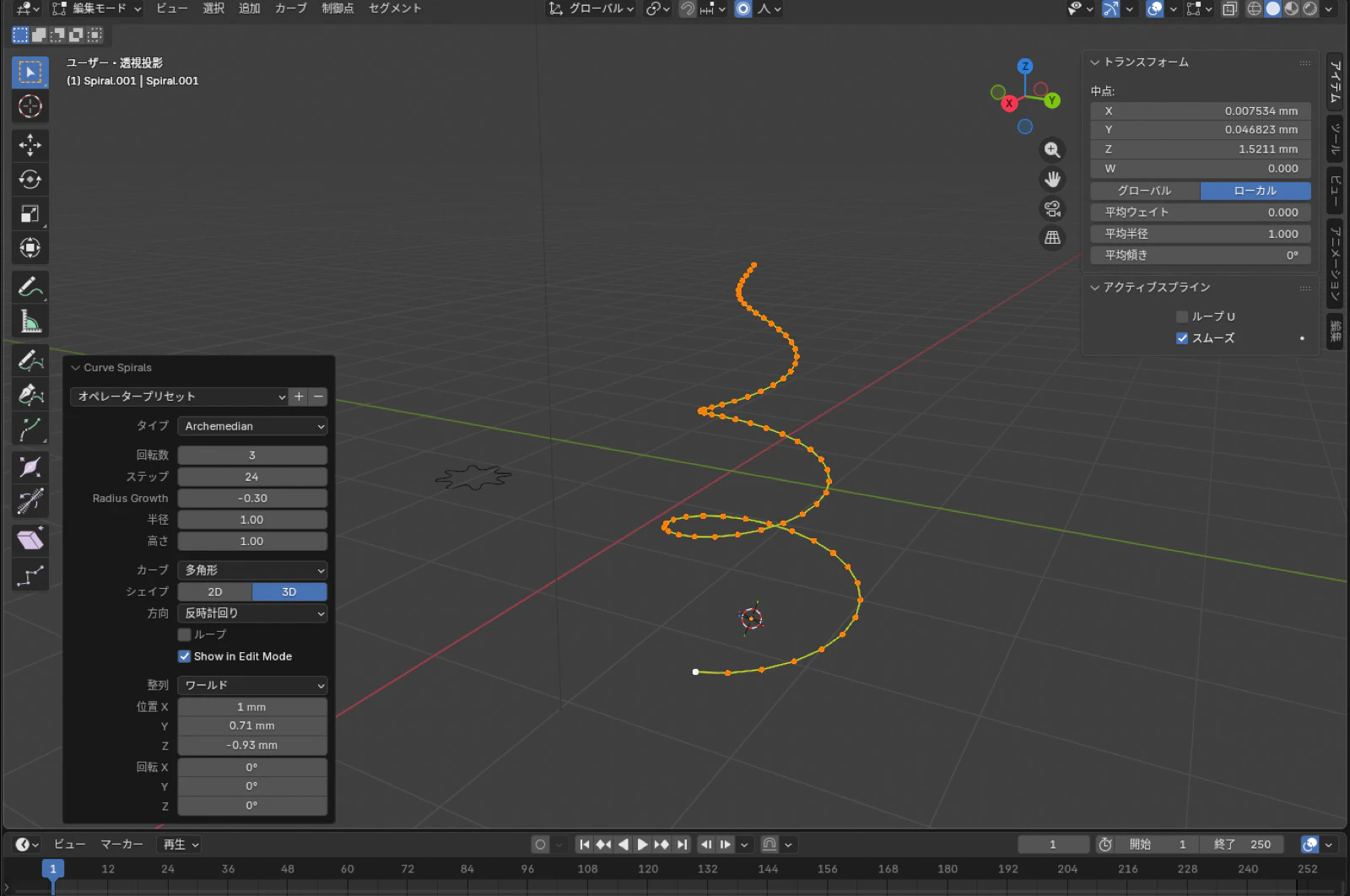Activate the 3D Cursor tool
1350x896 pixels.
pos(30,106)
